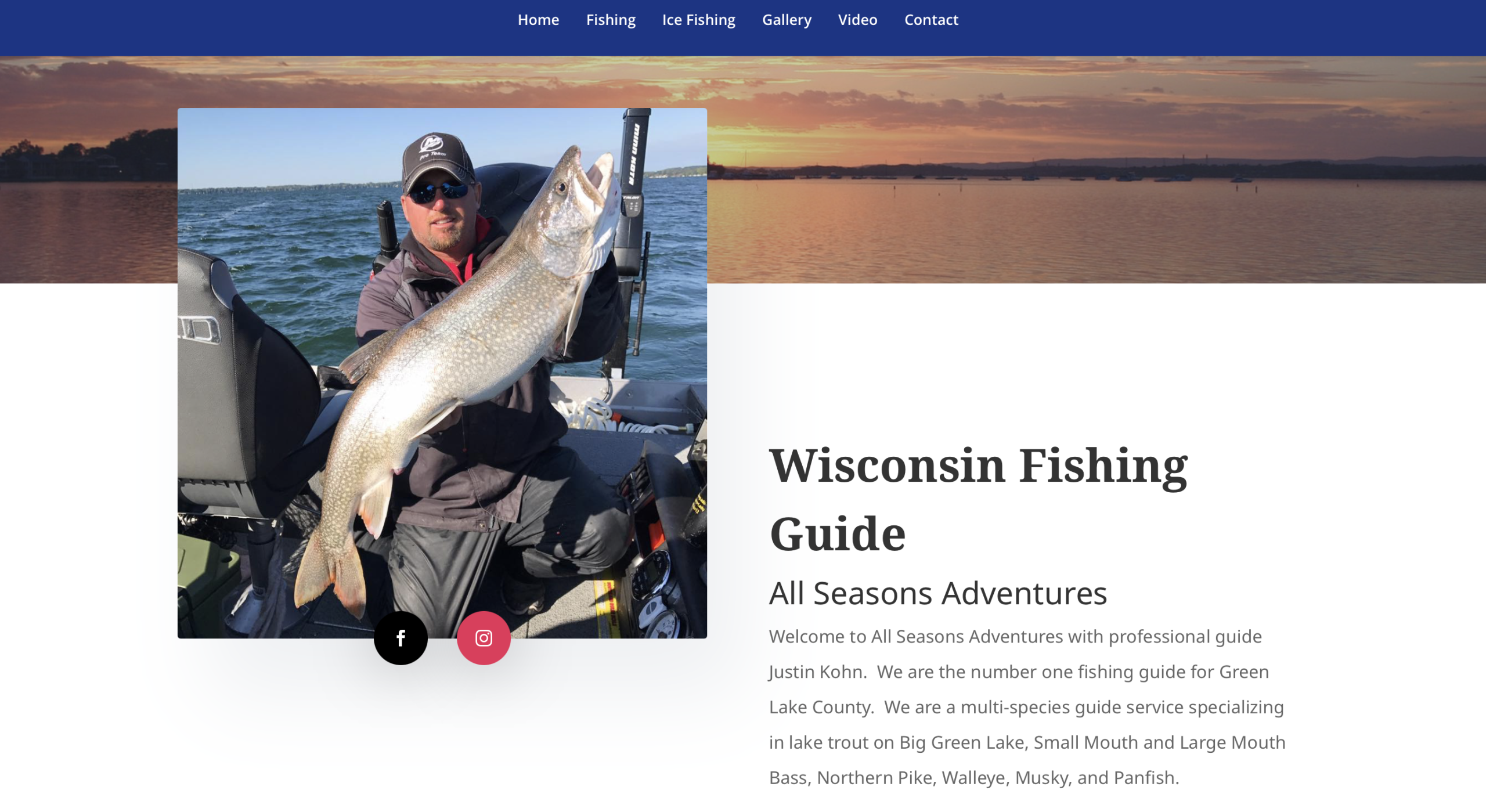The image size is (1486, 812).
Task: Click the words Big Green Lake
Action: 964,742
